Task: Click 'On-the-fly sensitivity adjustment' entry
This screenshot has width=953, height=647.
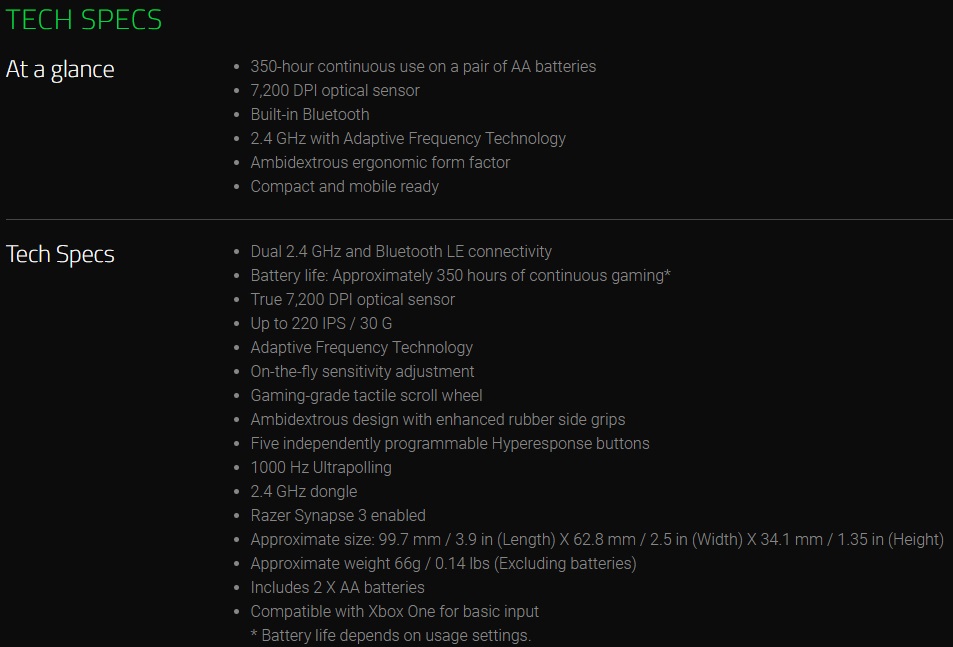Action: tap(362, 371)
